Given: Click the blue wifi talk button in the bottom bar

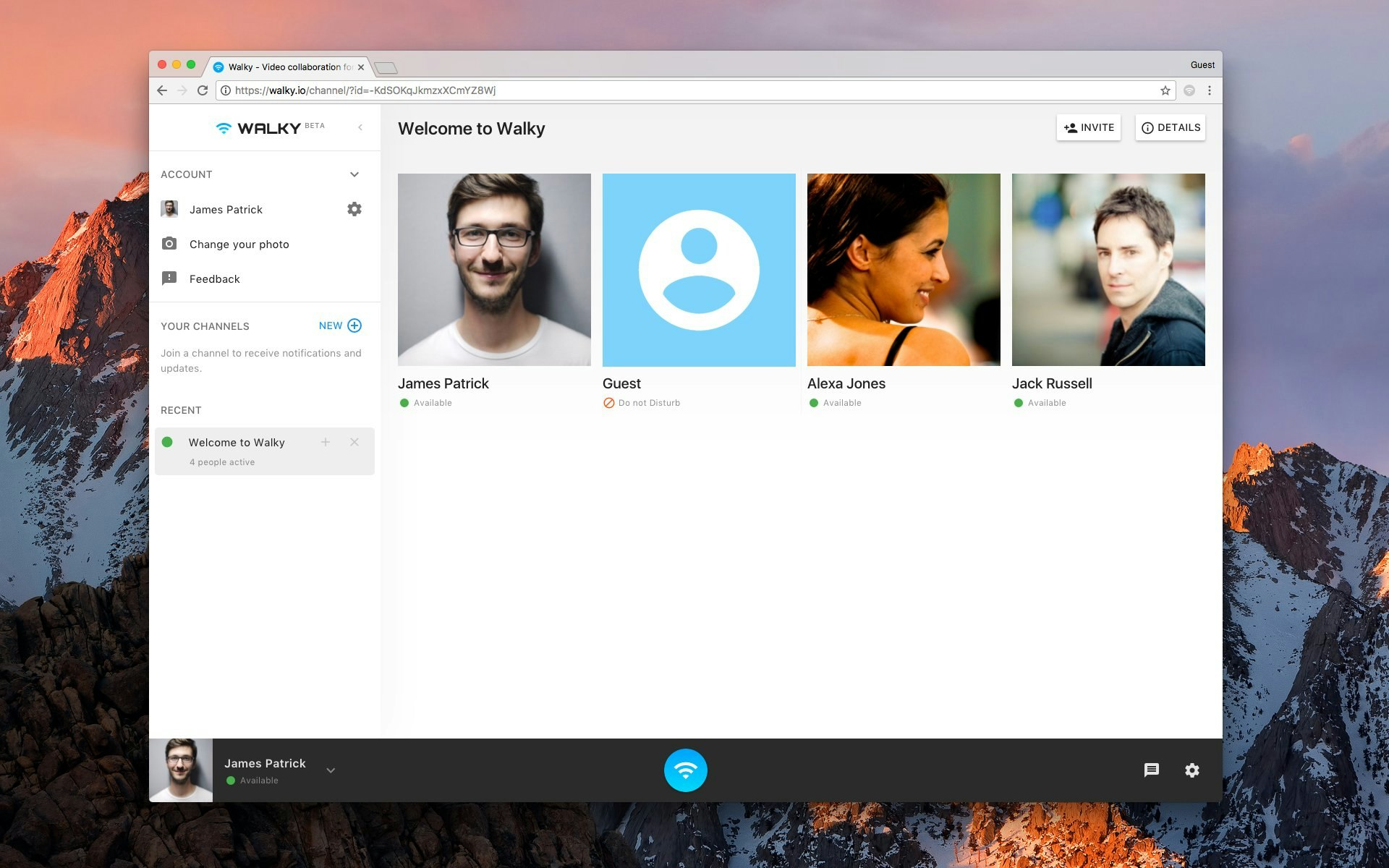Looking at the screenshot, I should (685, 770).
